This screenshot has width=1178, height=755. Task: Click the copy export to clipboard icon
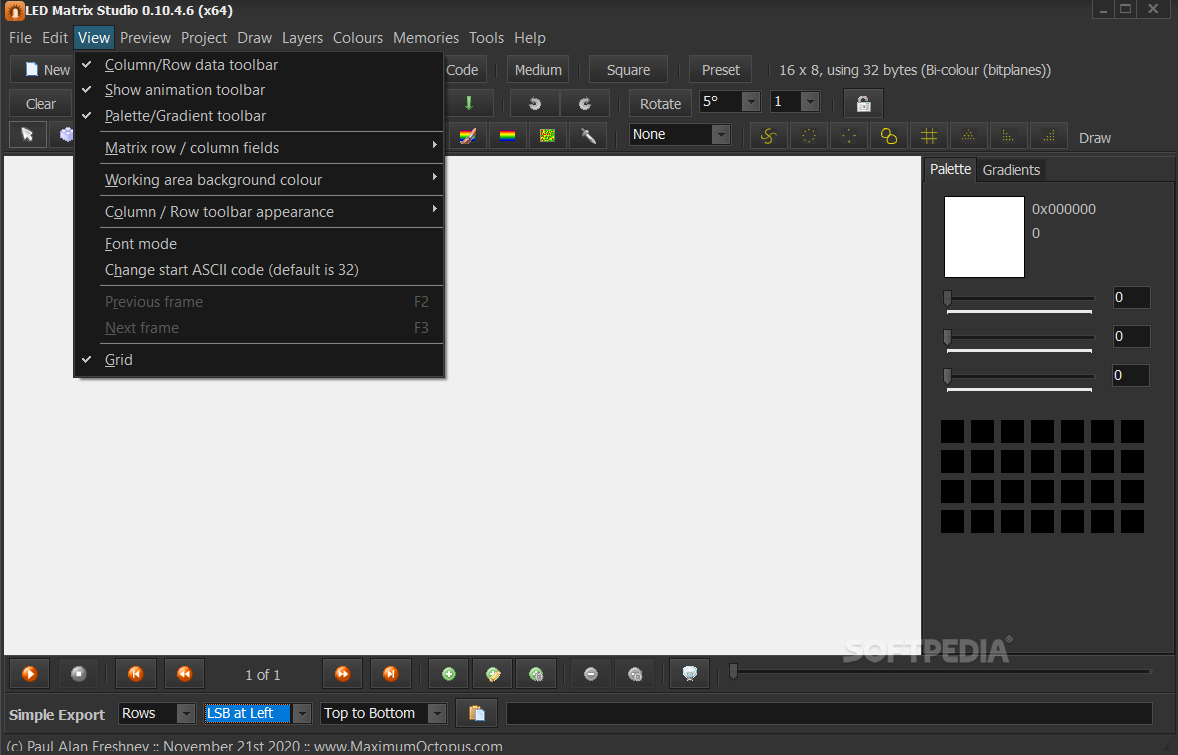pos(476,713)
